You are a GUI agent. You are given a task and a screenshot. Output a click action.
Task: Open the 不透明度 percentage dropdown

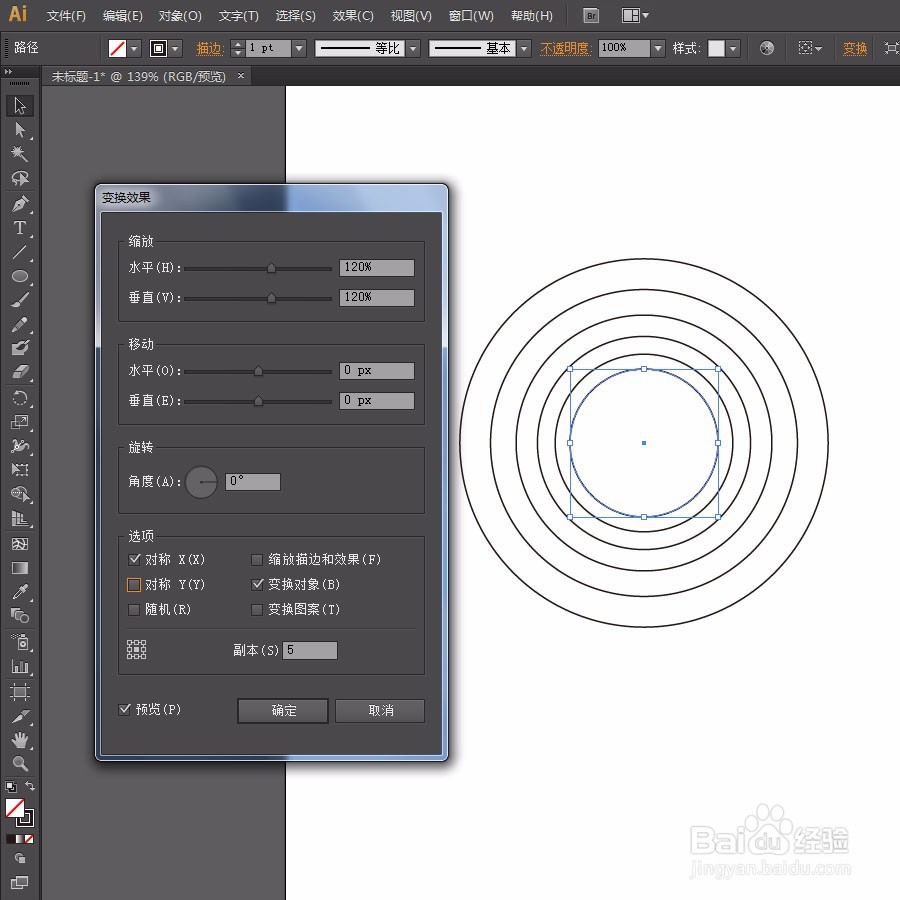pyautogui.click(x=657, y=47)
